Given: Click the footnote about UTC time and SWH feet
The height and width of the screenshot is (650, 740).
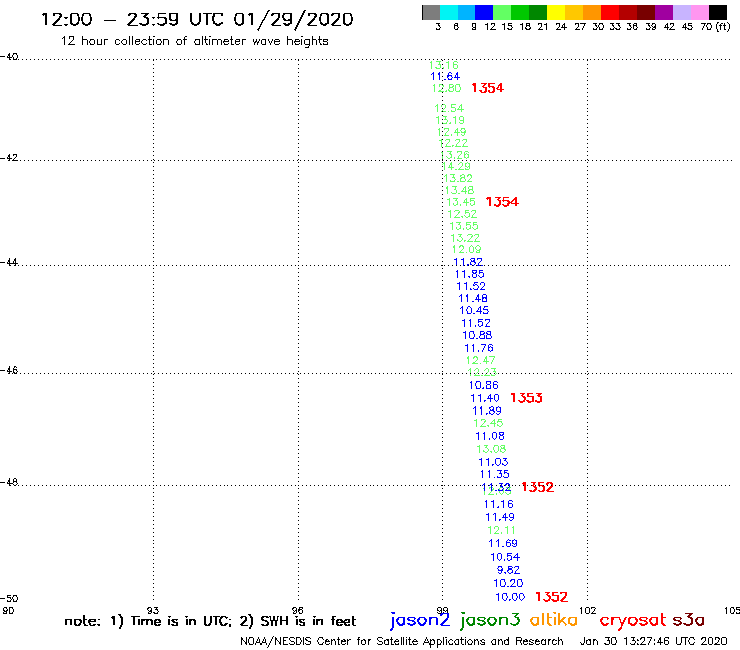Looking at the screenshot, I should coord(210,621).
